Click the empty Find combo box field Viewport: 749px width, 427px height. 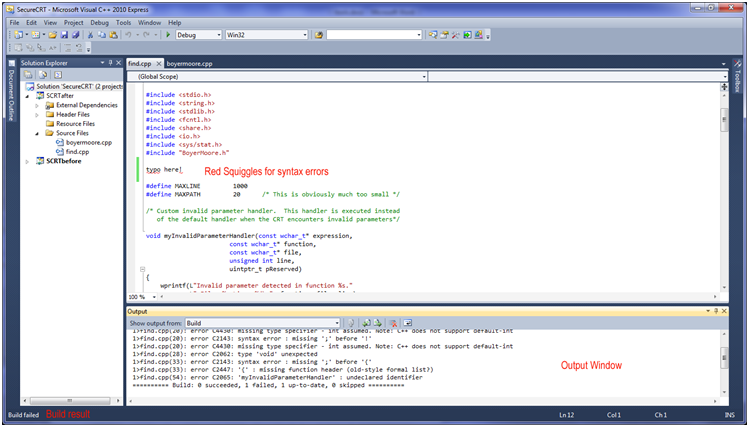pos(371,35)
